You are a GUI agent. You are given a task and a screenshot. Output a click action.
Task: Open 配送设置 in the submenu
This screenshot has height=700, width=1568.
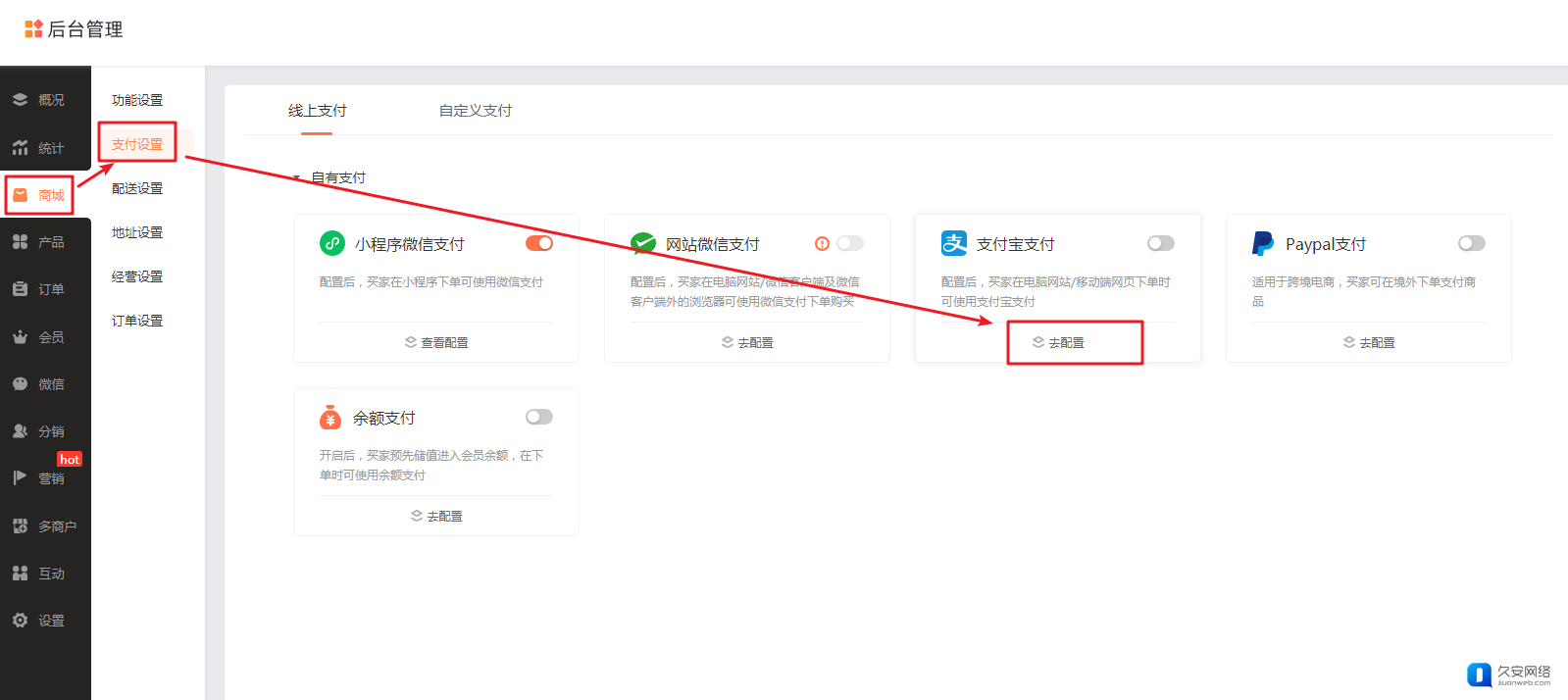137,188
